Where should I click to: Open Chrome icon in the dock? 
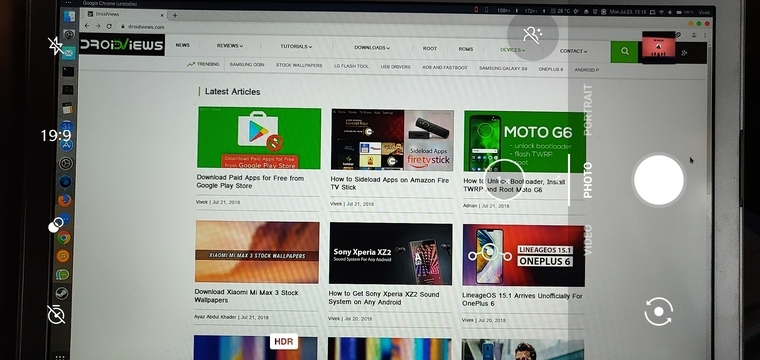63,237
